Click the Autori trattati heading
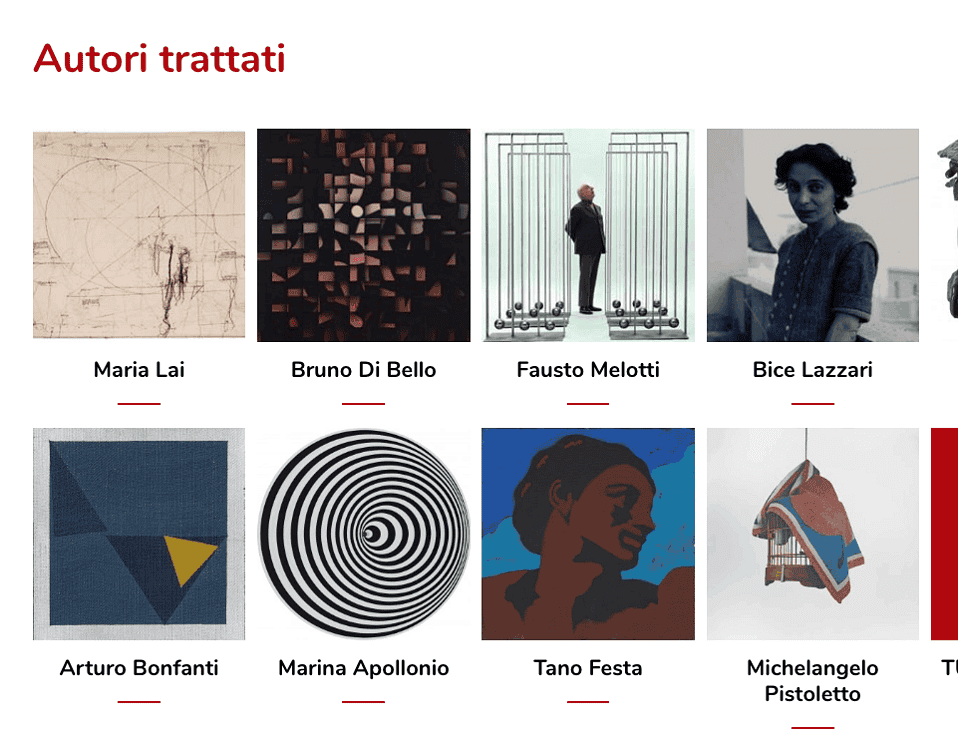The image size is (958, 750). click(159, 59)
